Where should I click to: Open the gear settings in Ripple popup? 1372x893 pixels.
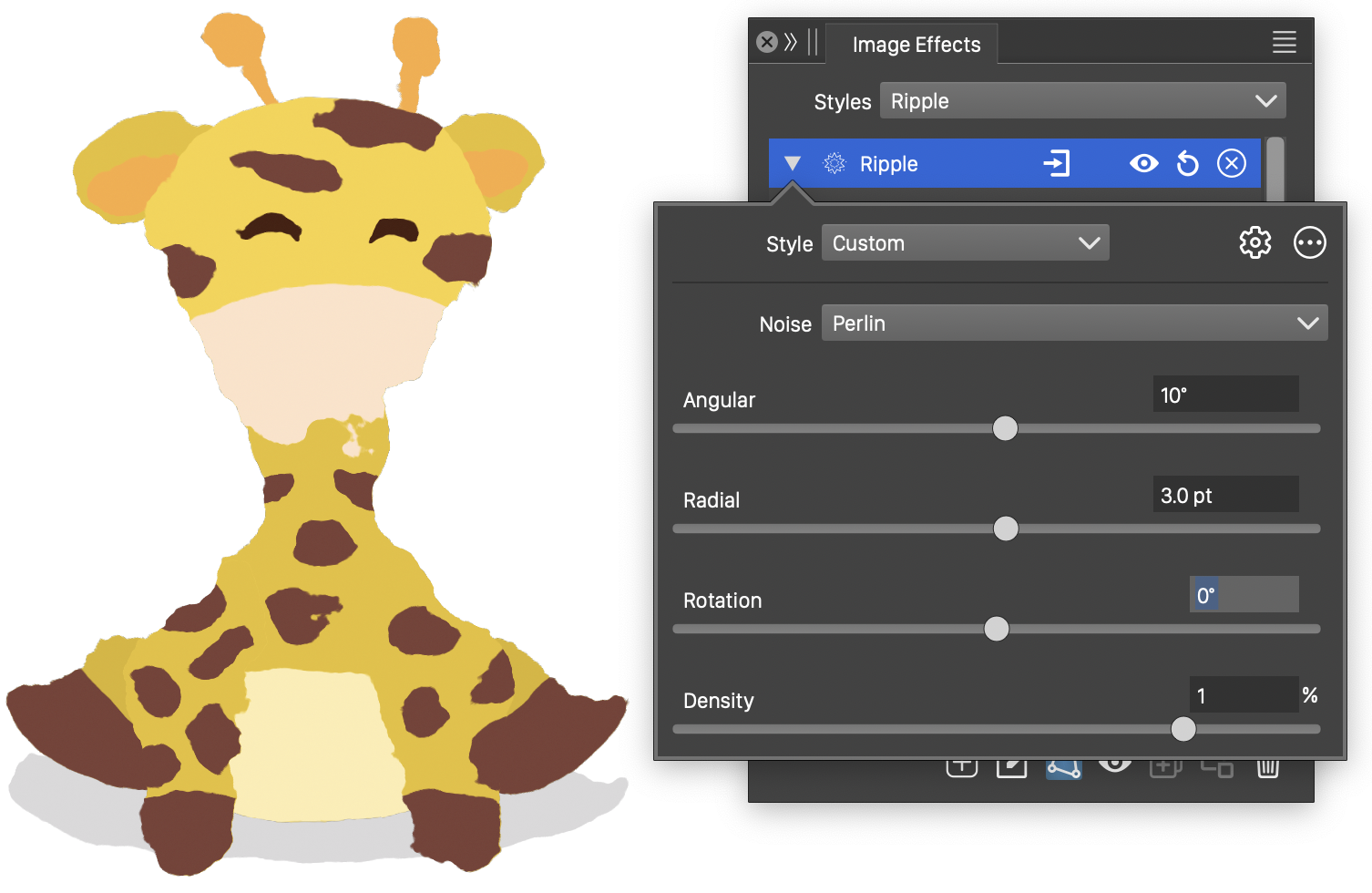(1254, 243)
